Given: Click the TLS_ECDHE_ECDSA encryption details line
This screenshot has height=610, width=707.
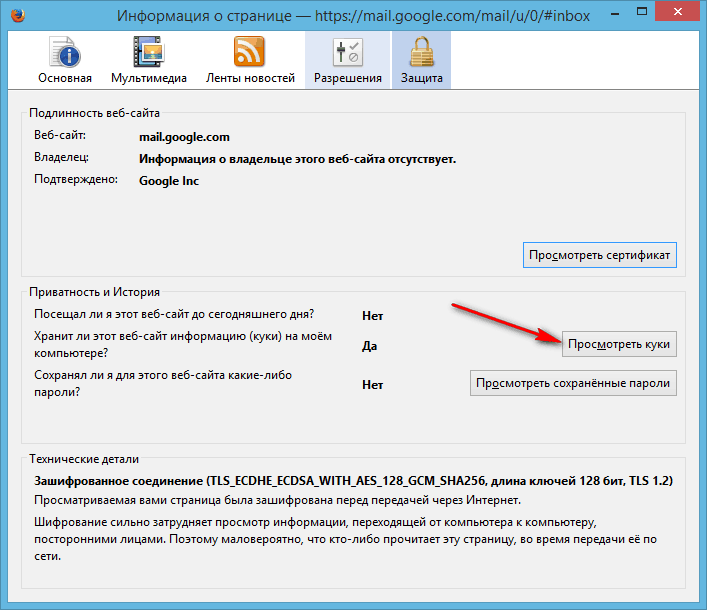Looking at the screenshot, I should pyautogui.click(x=354, y=481).
